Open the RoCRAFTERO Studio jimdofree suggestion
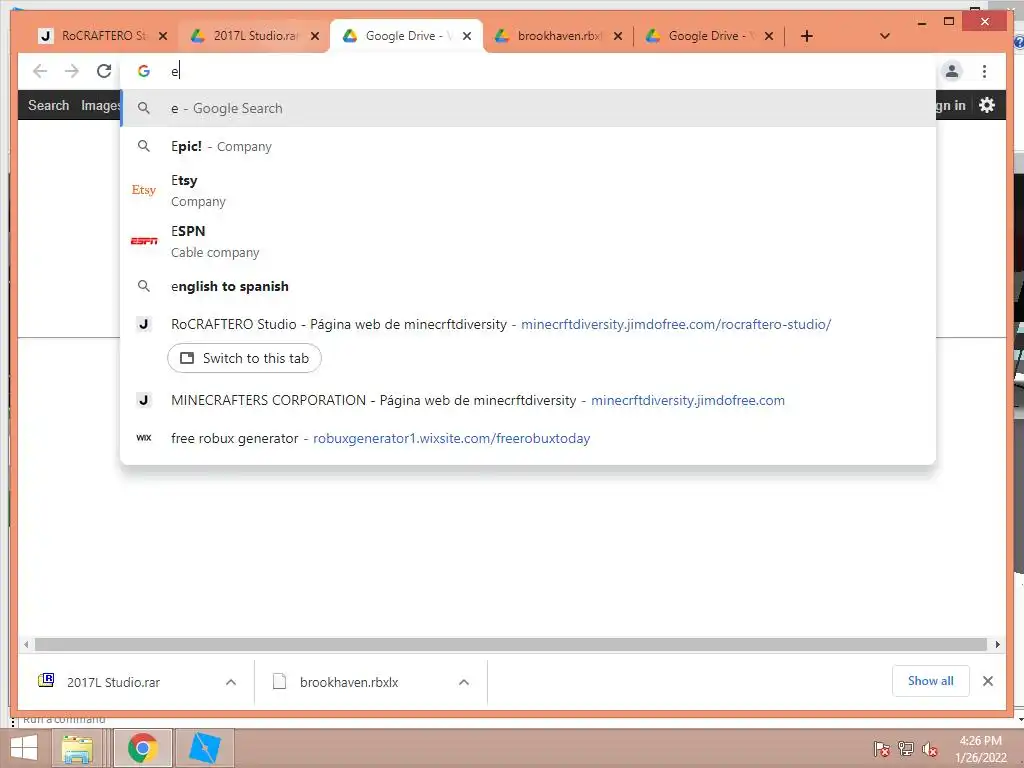Viewport: 1024px width, 768px height. [x=528, y=325]
